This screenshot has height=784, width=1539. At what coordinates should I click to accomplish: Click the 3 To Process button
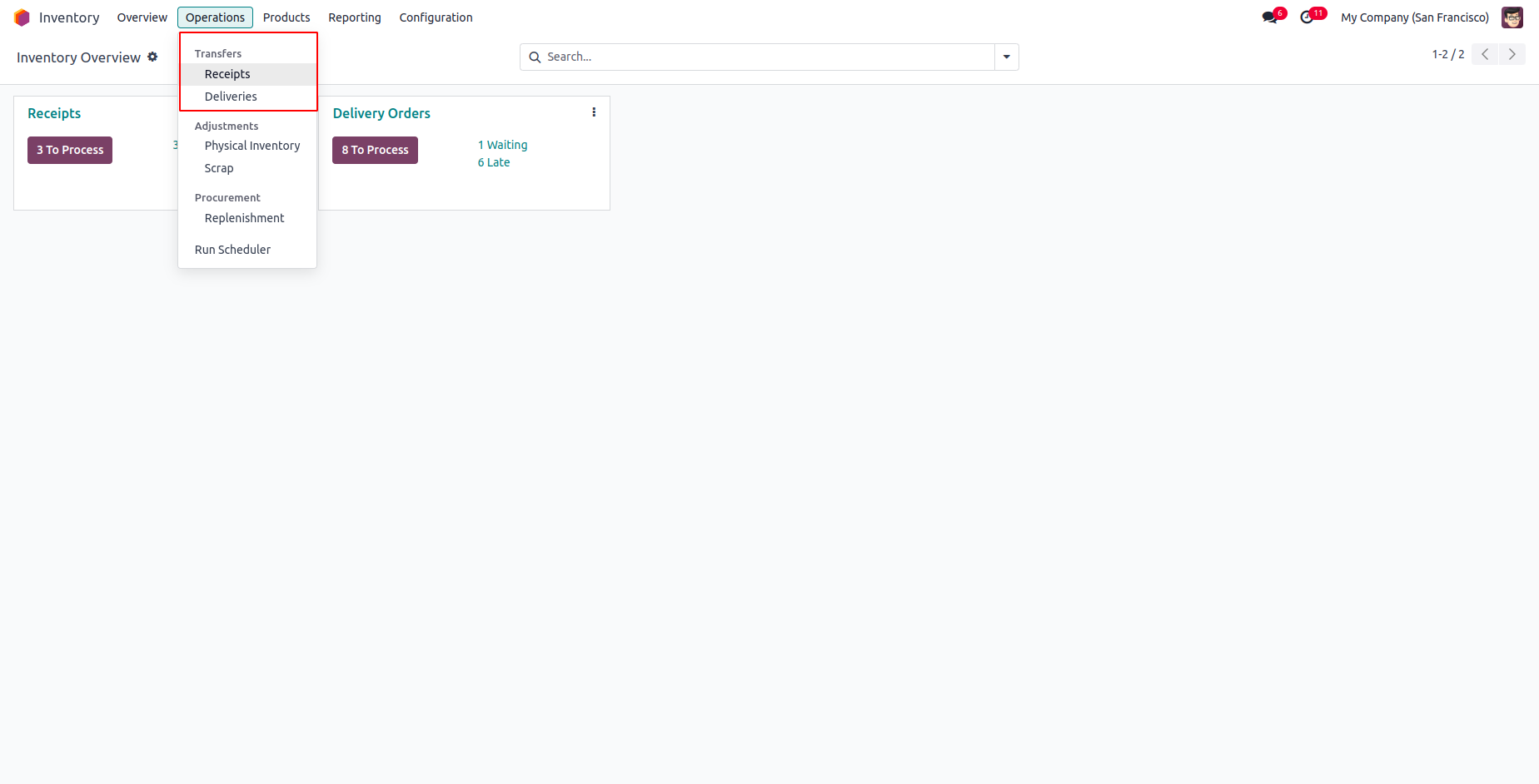[x=70, y=150]
